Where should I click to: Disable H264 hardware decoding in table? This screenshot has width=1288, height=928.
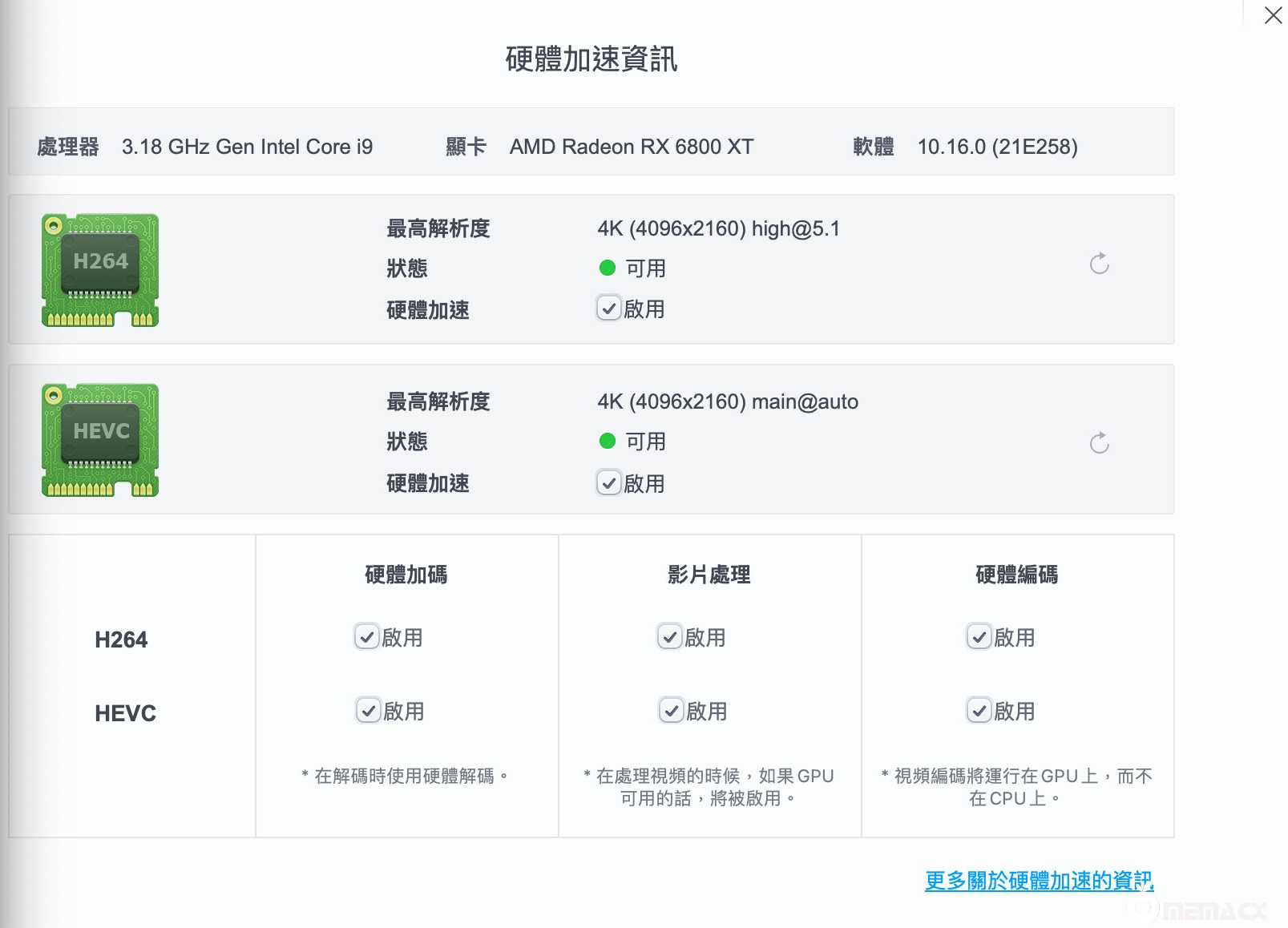pos(367,637)
